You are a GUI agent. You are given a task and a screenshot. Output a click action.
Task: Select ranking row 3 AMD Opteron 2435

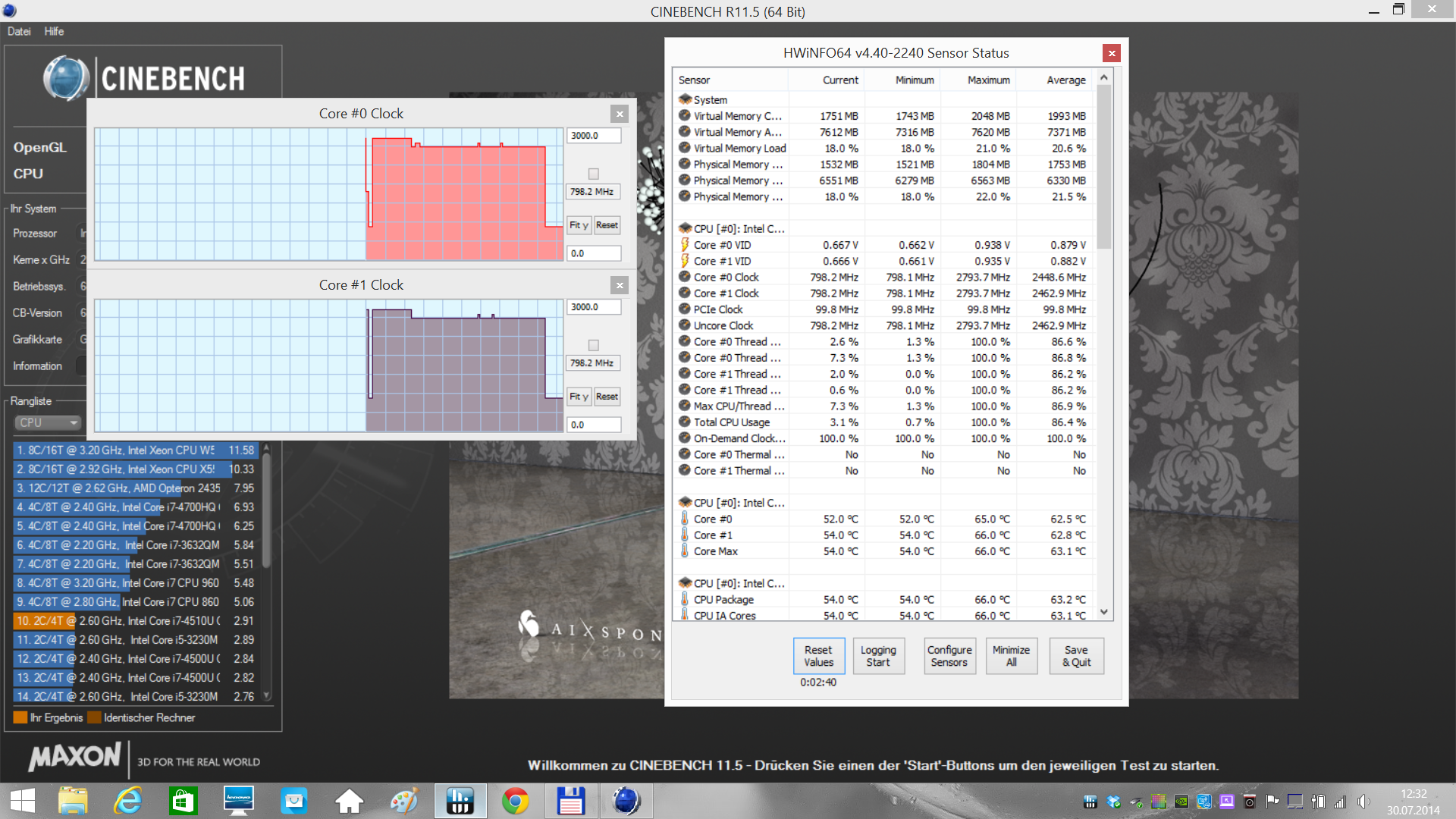(136, 488)
